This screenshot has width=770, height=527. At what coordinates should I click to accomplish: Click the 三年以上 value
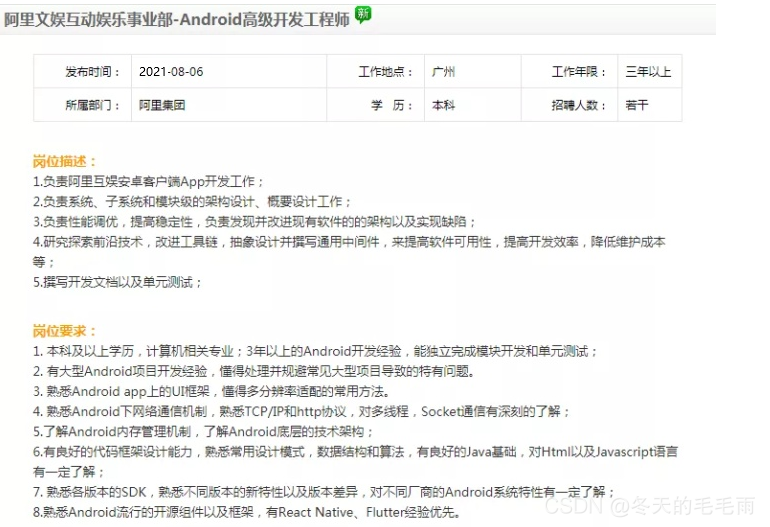[x=648, y=72]
